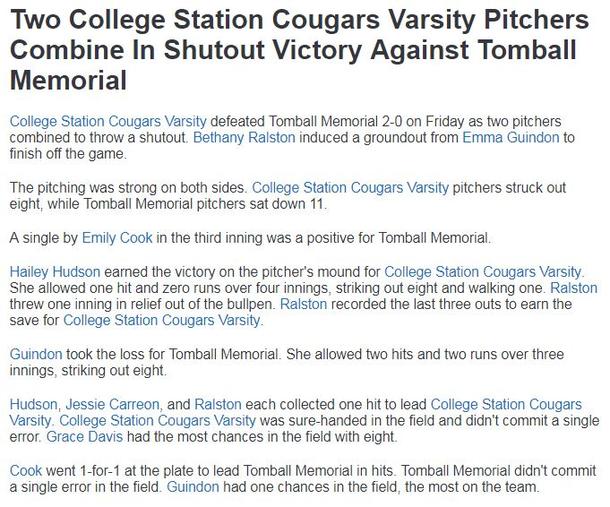Click the Emma Guindon player link
The image size is (610, 507).
[x=505, y=137]
